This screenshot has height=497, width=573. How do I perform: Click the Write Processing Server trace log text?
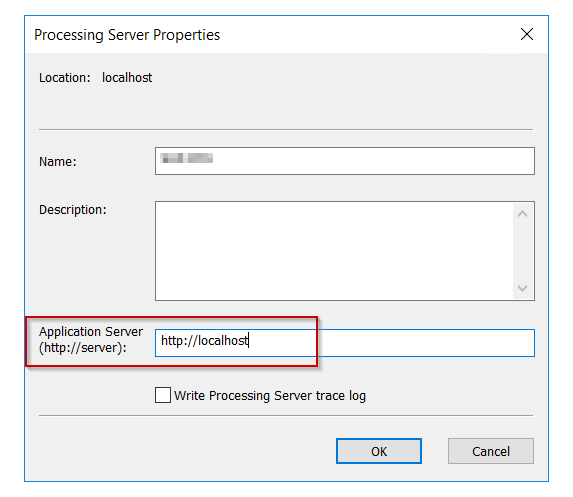click(x=270, y=396)
